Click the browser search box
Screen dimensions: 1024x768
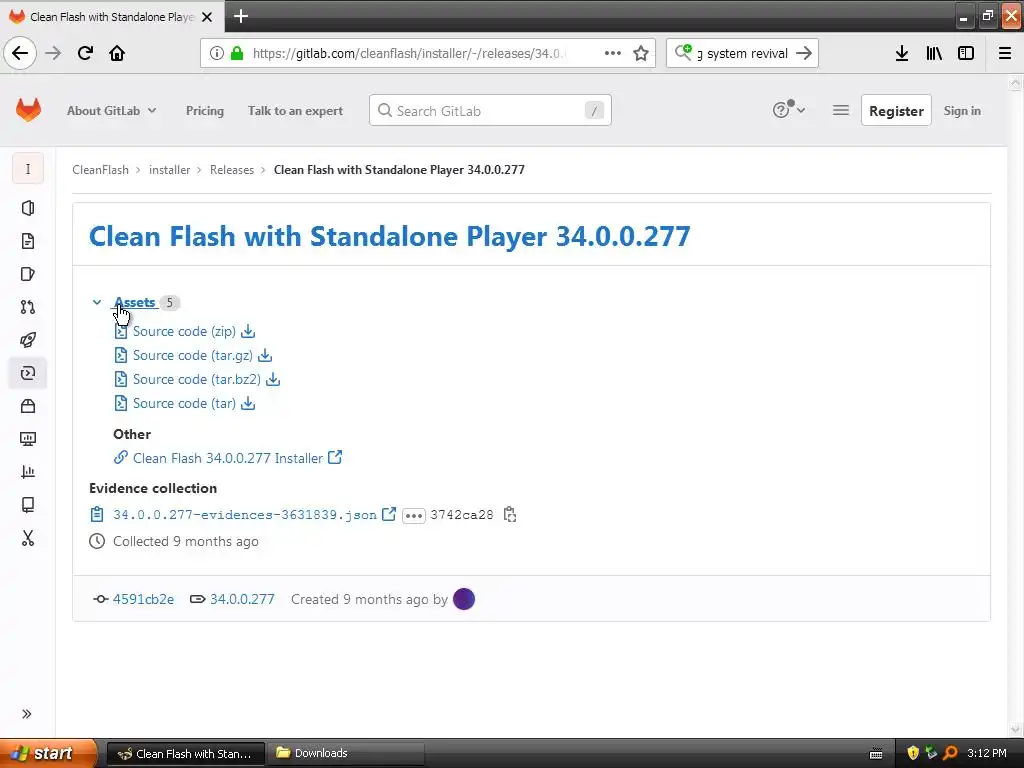(x=741, y=54)
